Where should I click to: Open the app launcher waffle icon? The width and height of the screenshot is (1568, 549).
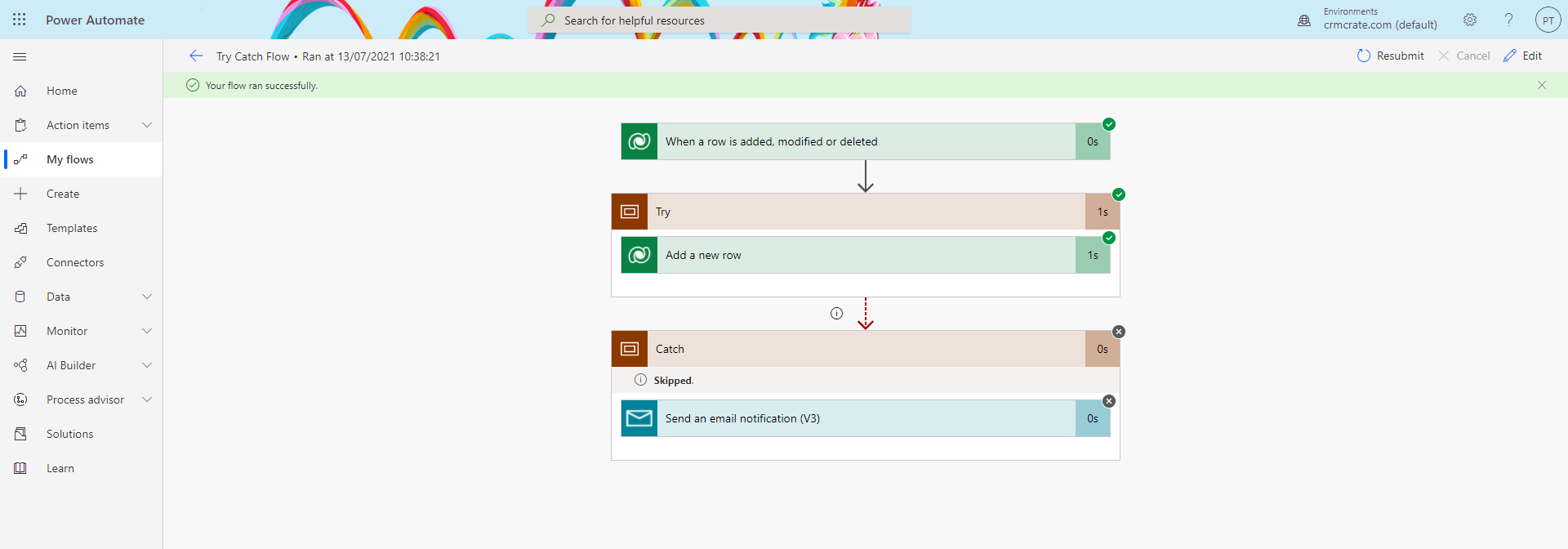tap(20, 20)
